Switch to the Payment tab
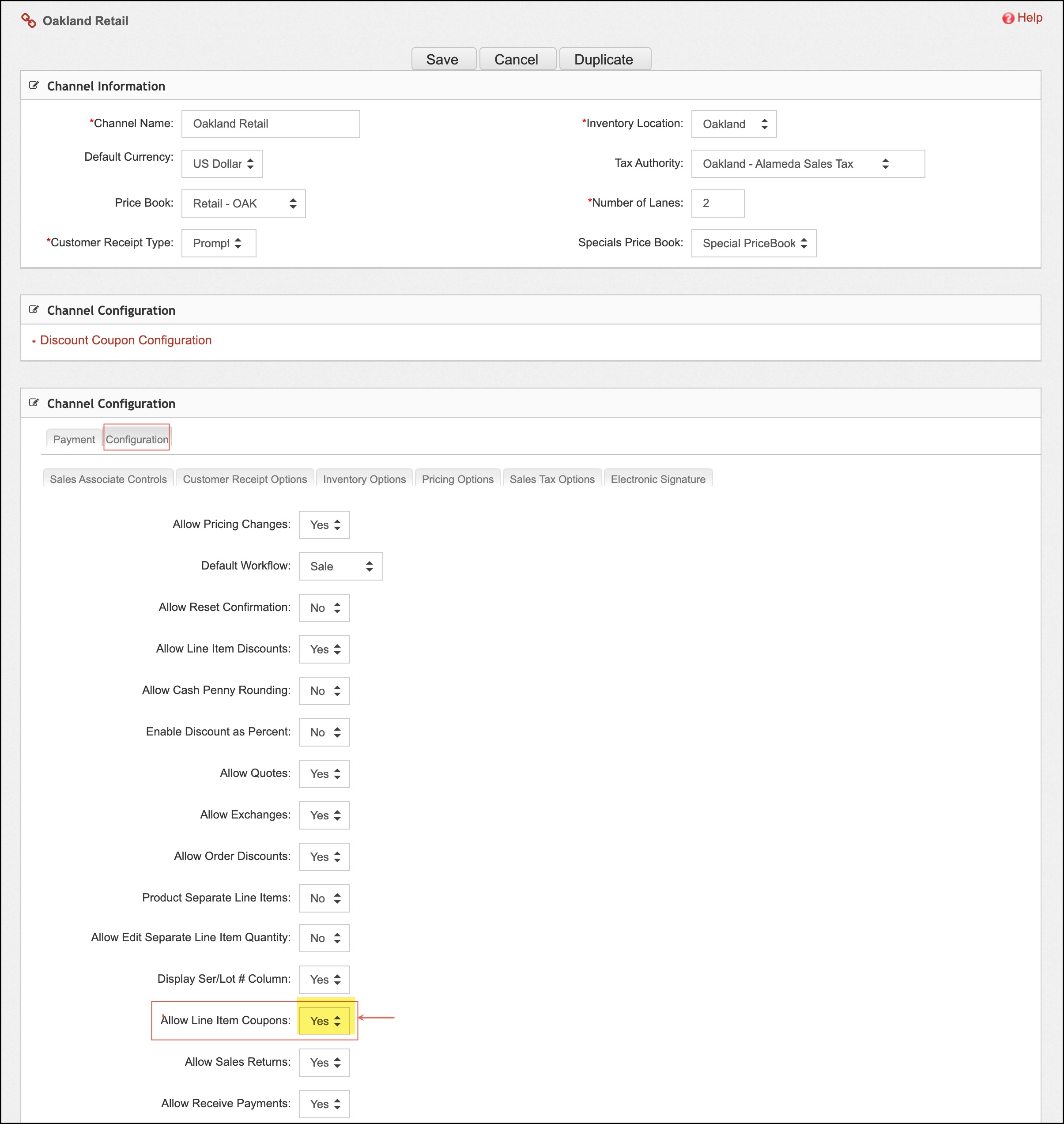Viewport: 1064px width, 1124px height. (x=74, y=440)
